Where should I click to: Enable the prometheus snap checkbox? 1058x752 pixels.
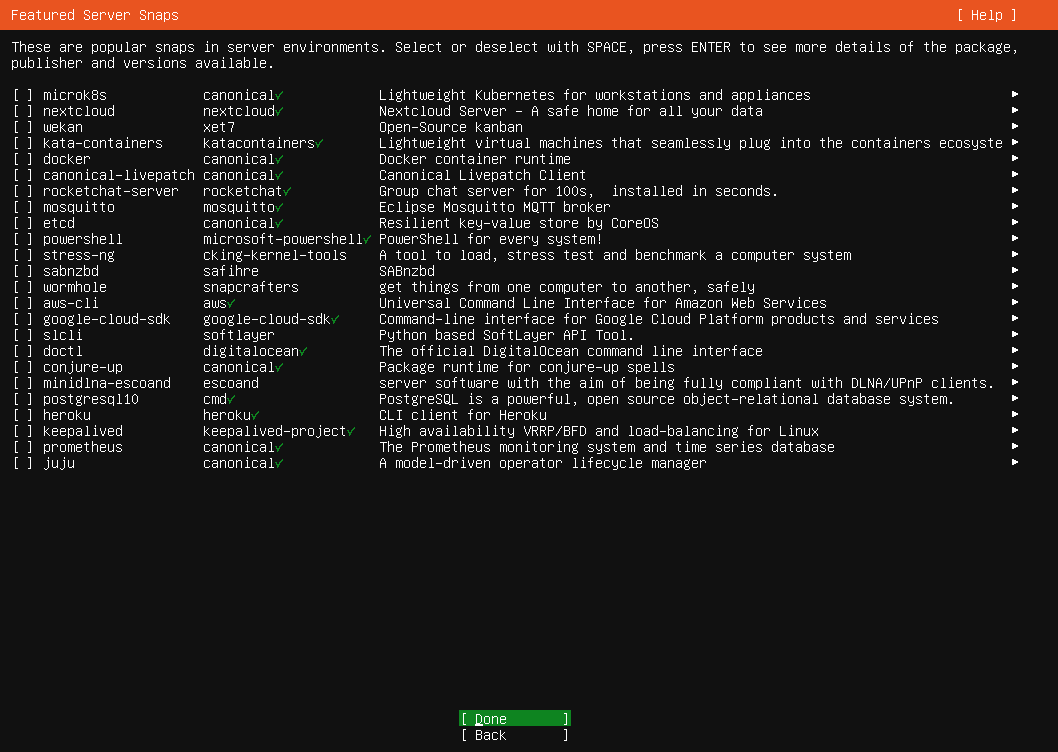coord(22,448)
